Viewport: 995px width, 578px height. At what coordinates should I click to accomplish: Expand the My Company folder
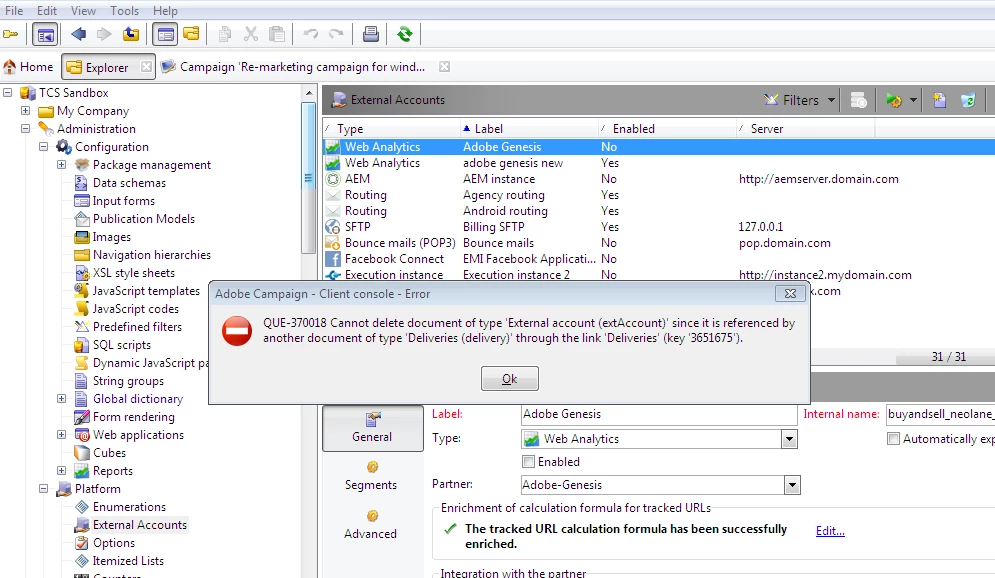tap(25, 110)
